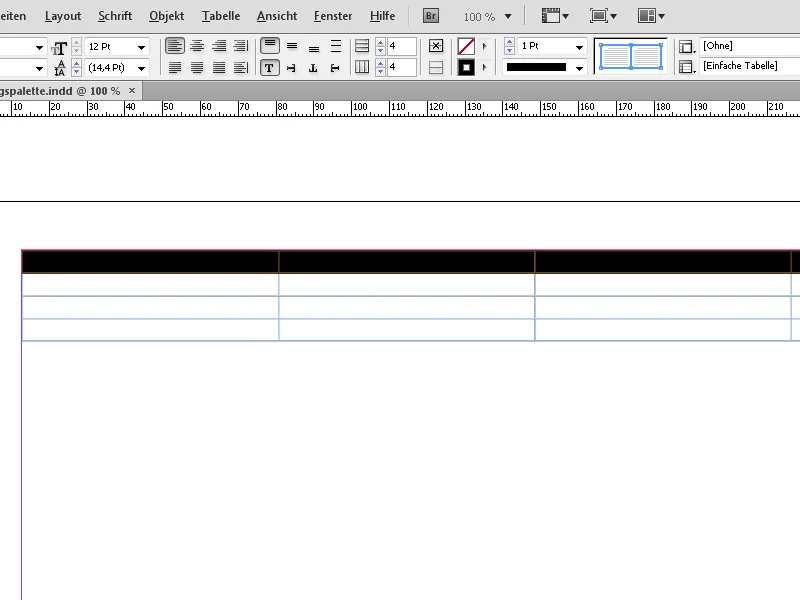Rotate cell text 270 degrees
The width and height of the screenshot is (800, 600).
[336, 67]
